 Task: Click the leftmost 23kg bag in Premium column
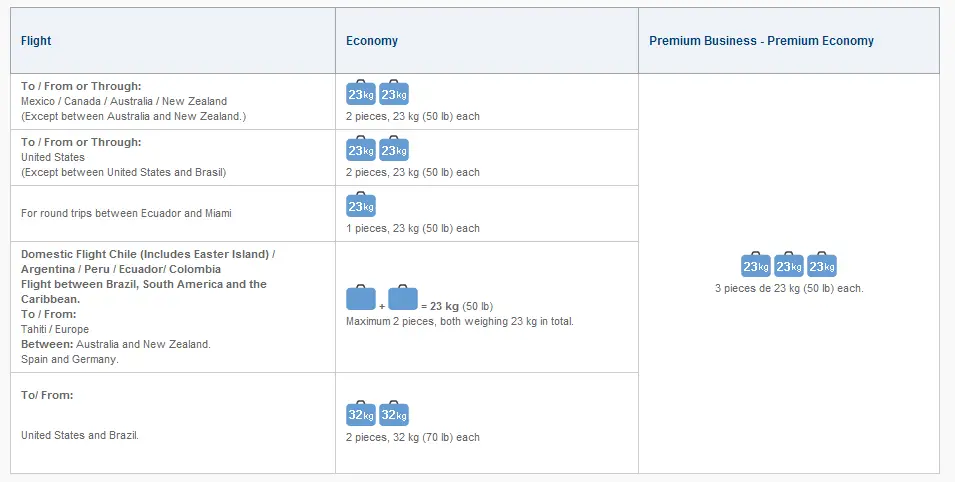(x=756, y=264)
